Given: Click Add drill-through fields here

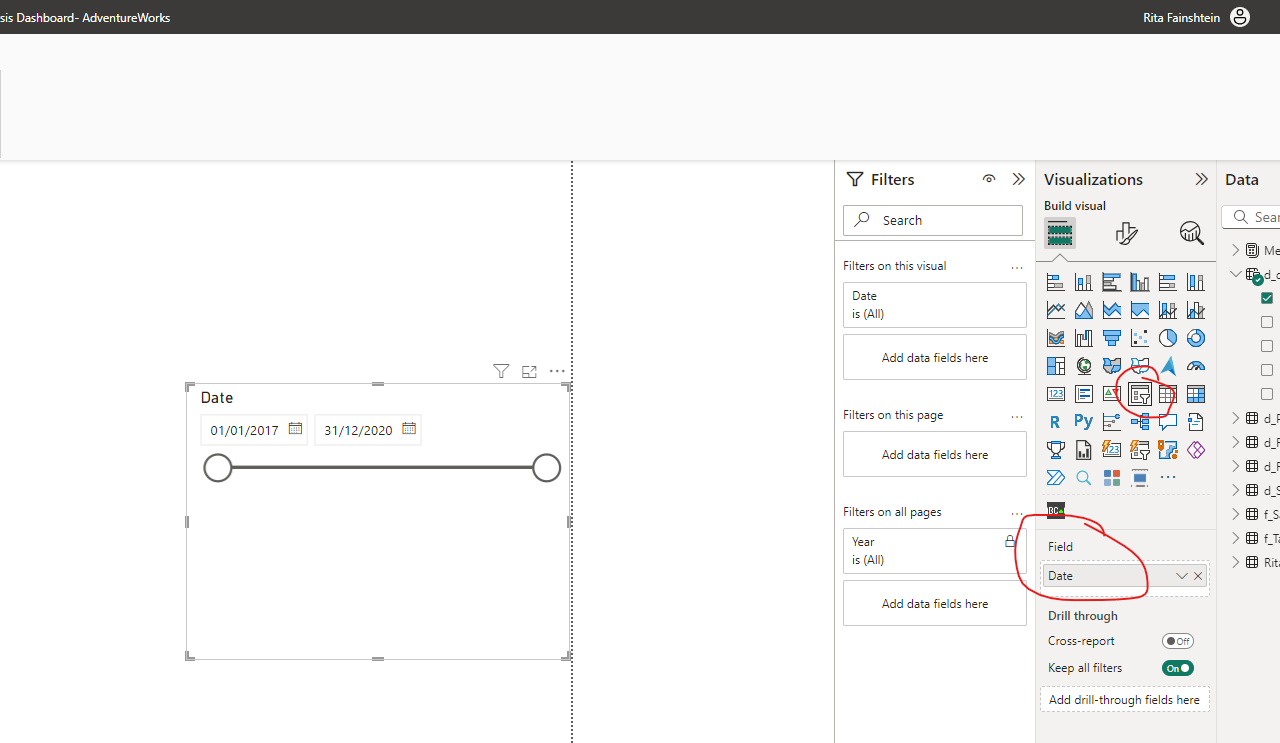Looking at the screenshot, I should (x=1125, y=700).
